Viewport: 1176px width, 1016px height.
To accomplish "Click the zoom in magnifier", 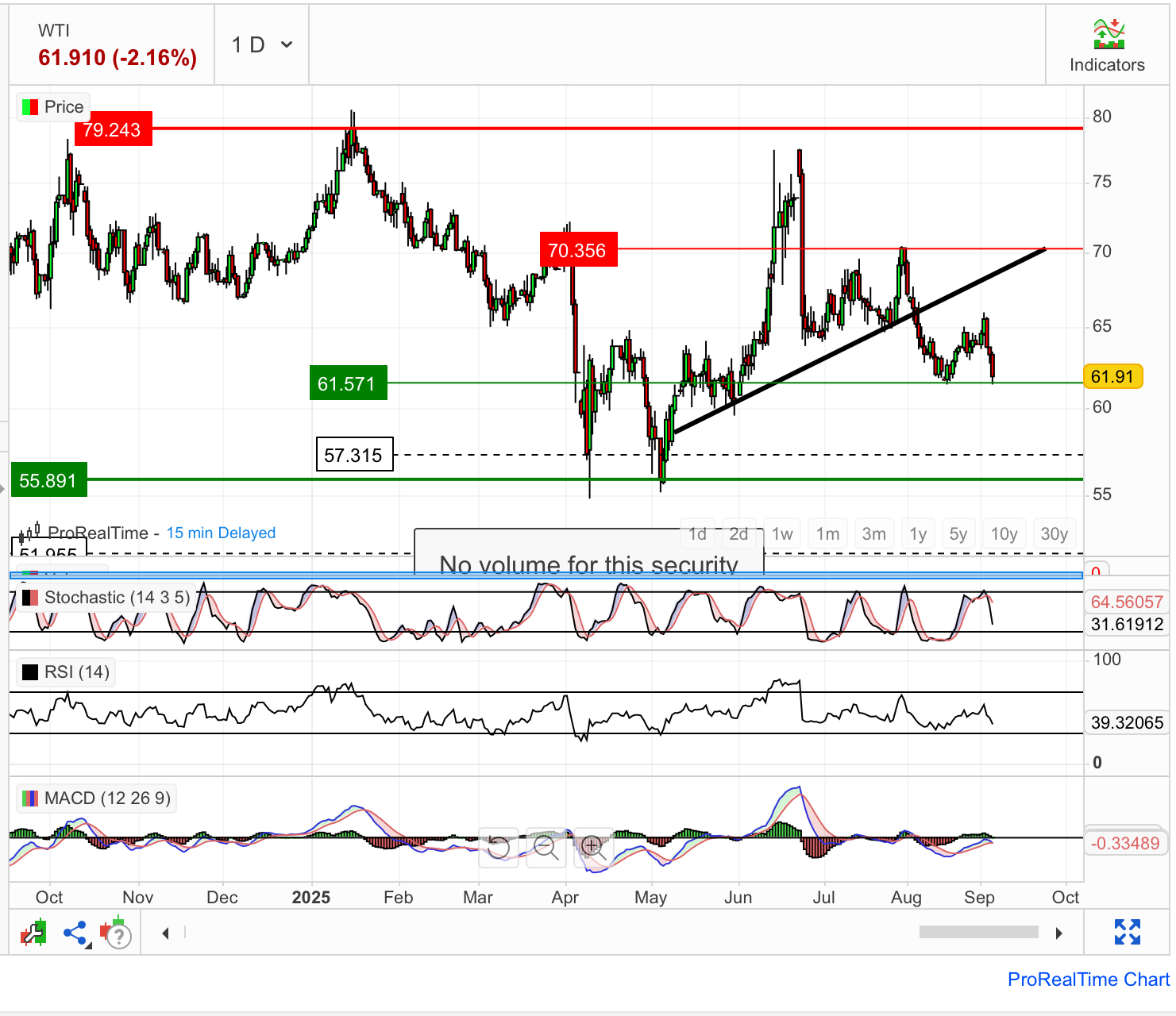I will pos(592,847).
